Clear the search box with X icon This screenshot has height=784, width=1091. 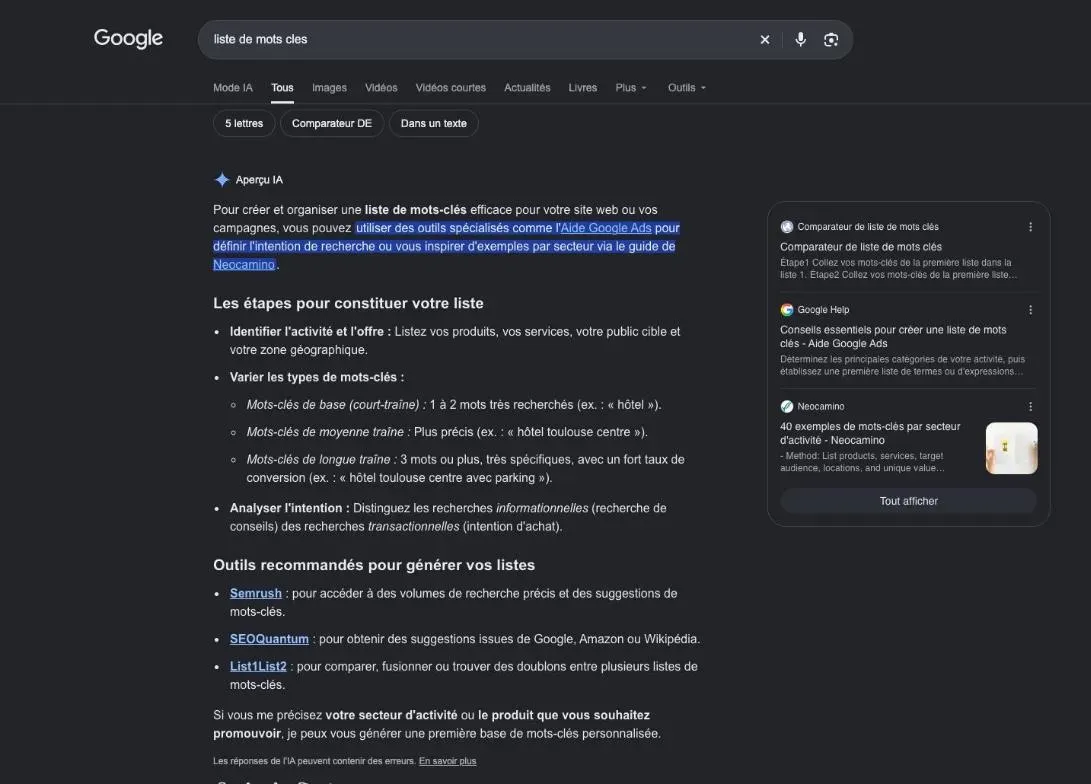click(765, 40)
